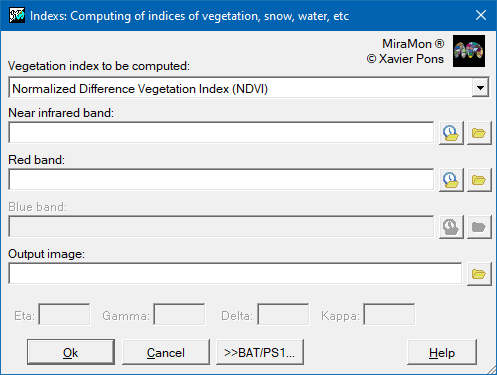
Task: Click the Indexs app icon in title bar
Action: (x=17, y=15)
